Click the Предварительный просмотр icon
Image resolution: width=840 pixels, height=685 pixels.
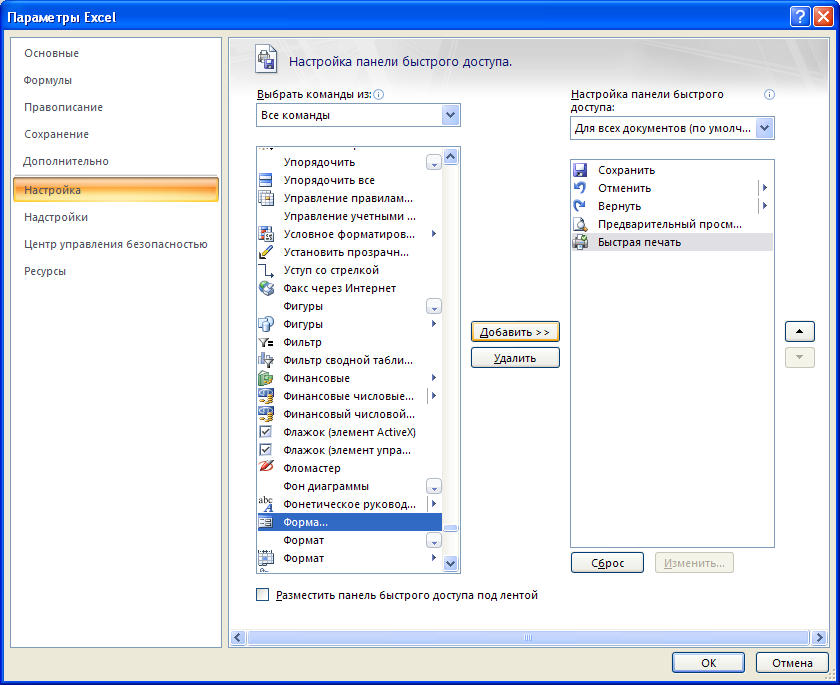580,224
